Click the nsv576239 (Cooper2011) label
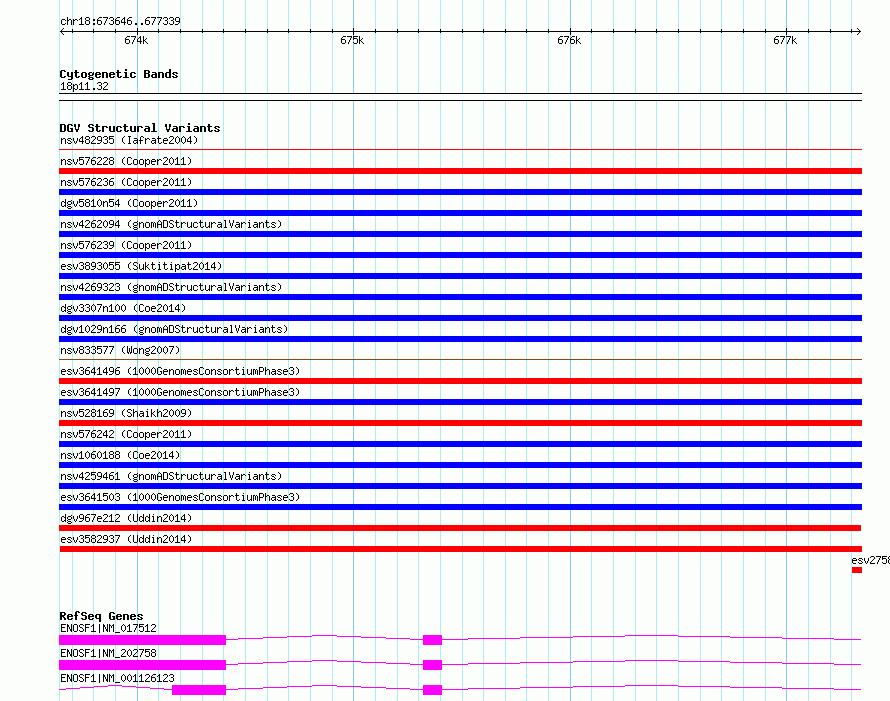The width and height of the screenshot is (890, 701). 126,245
